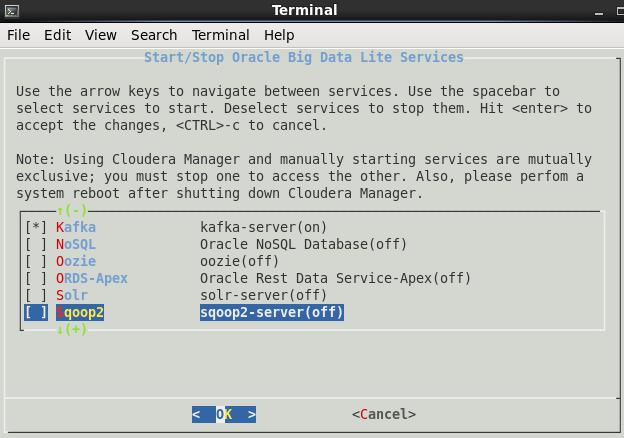
Task: Open the Help menu
Action: (278, 35)
